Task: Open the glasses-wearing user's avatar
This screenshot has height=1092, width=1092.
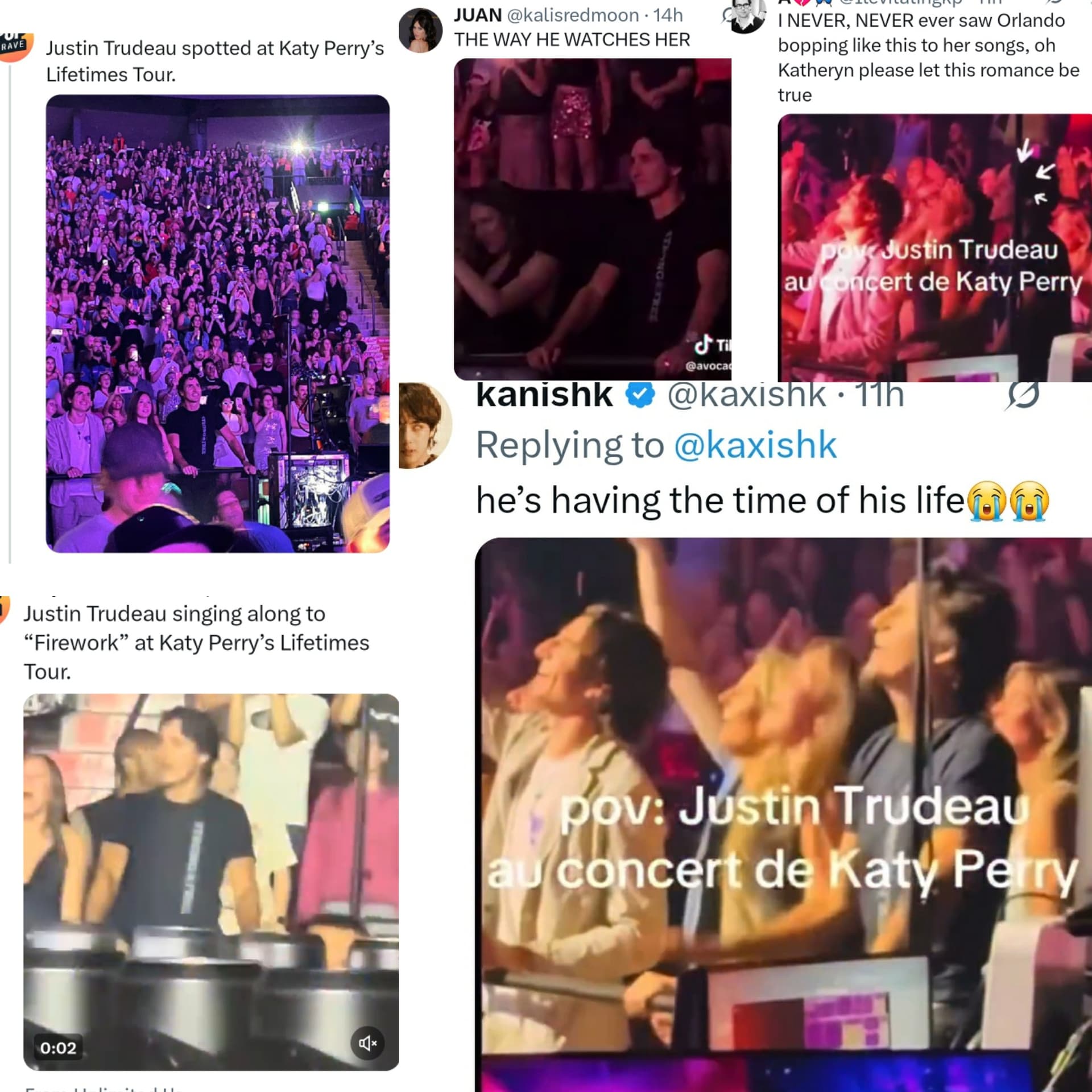Action: [747, 16]
